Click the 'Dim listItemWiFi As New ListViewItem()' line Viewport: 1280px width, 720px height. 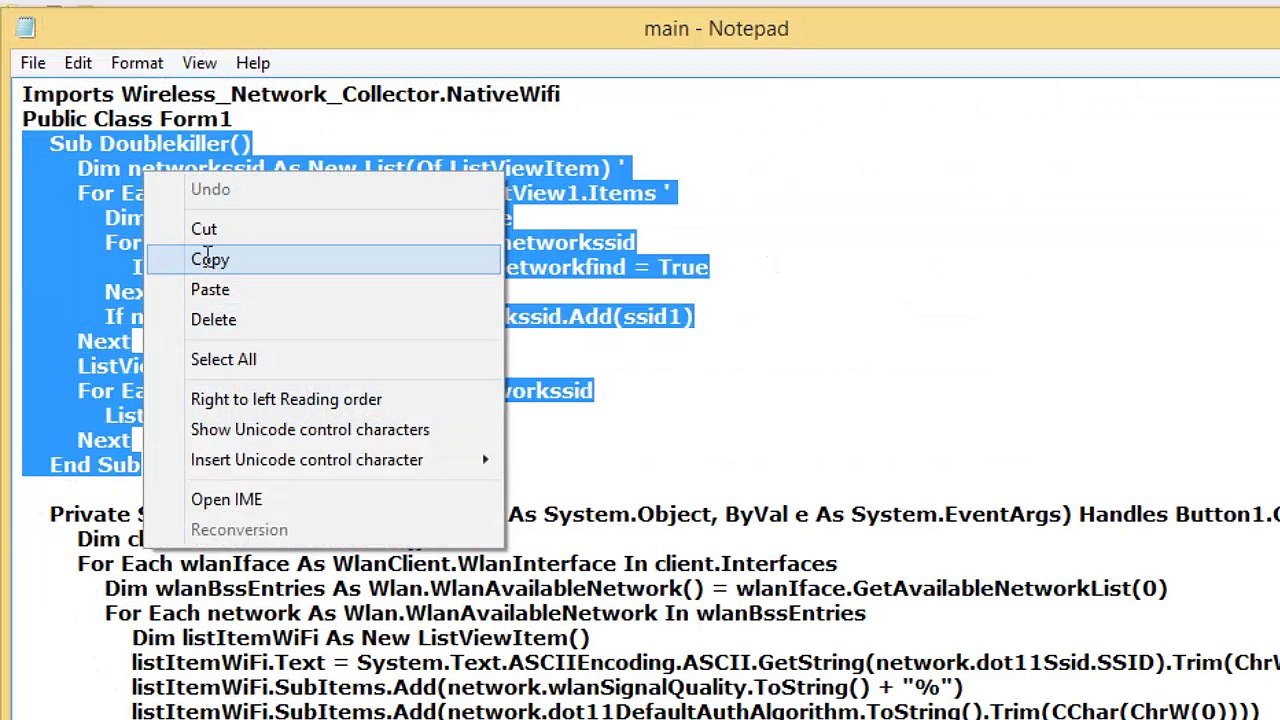coord(361,638)
